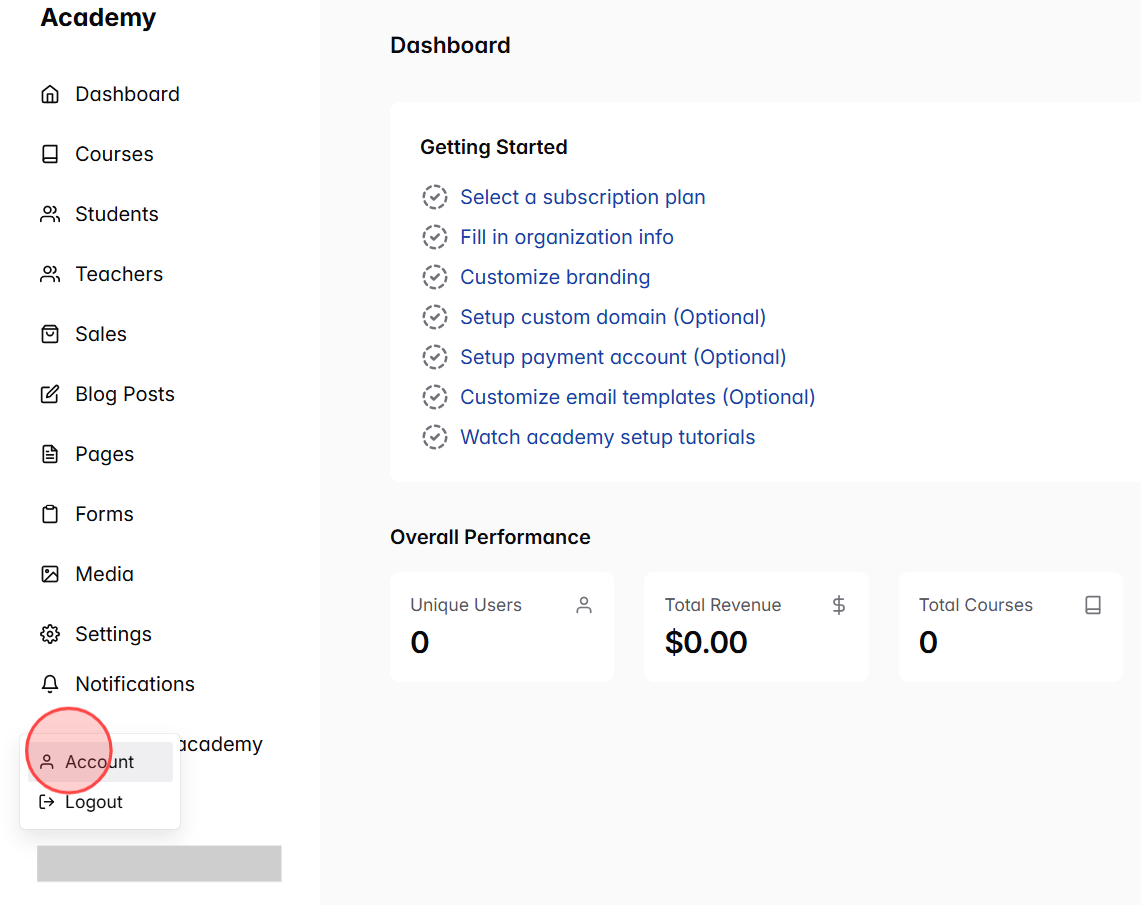Select the Dashboard home icon
1141x905 pixels.
(x=50, y=93)
